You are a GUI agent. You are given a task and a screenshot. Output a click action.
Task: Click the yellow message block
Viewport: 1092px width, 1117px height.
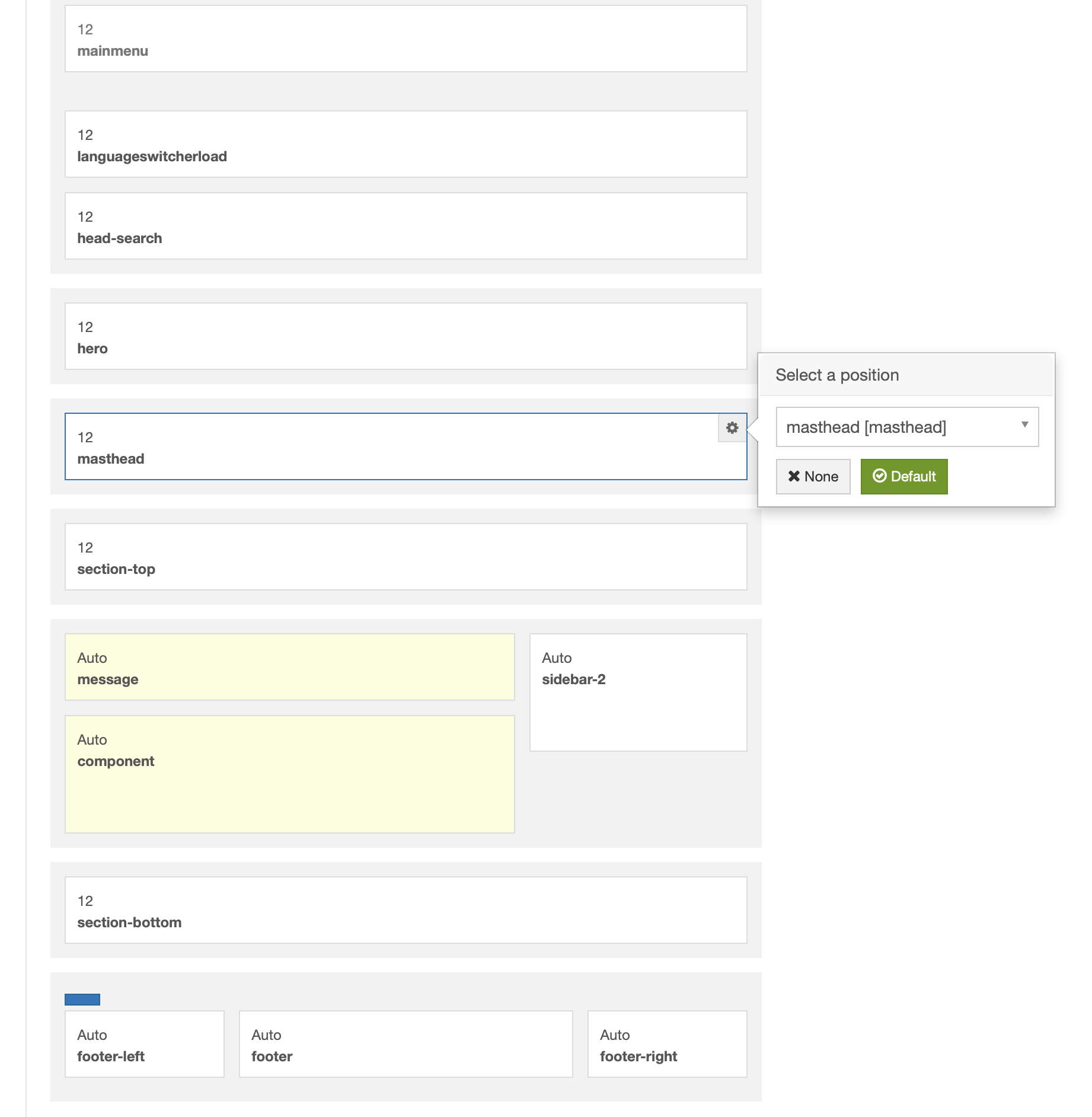click(x=289, y=667)
